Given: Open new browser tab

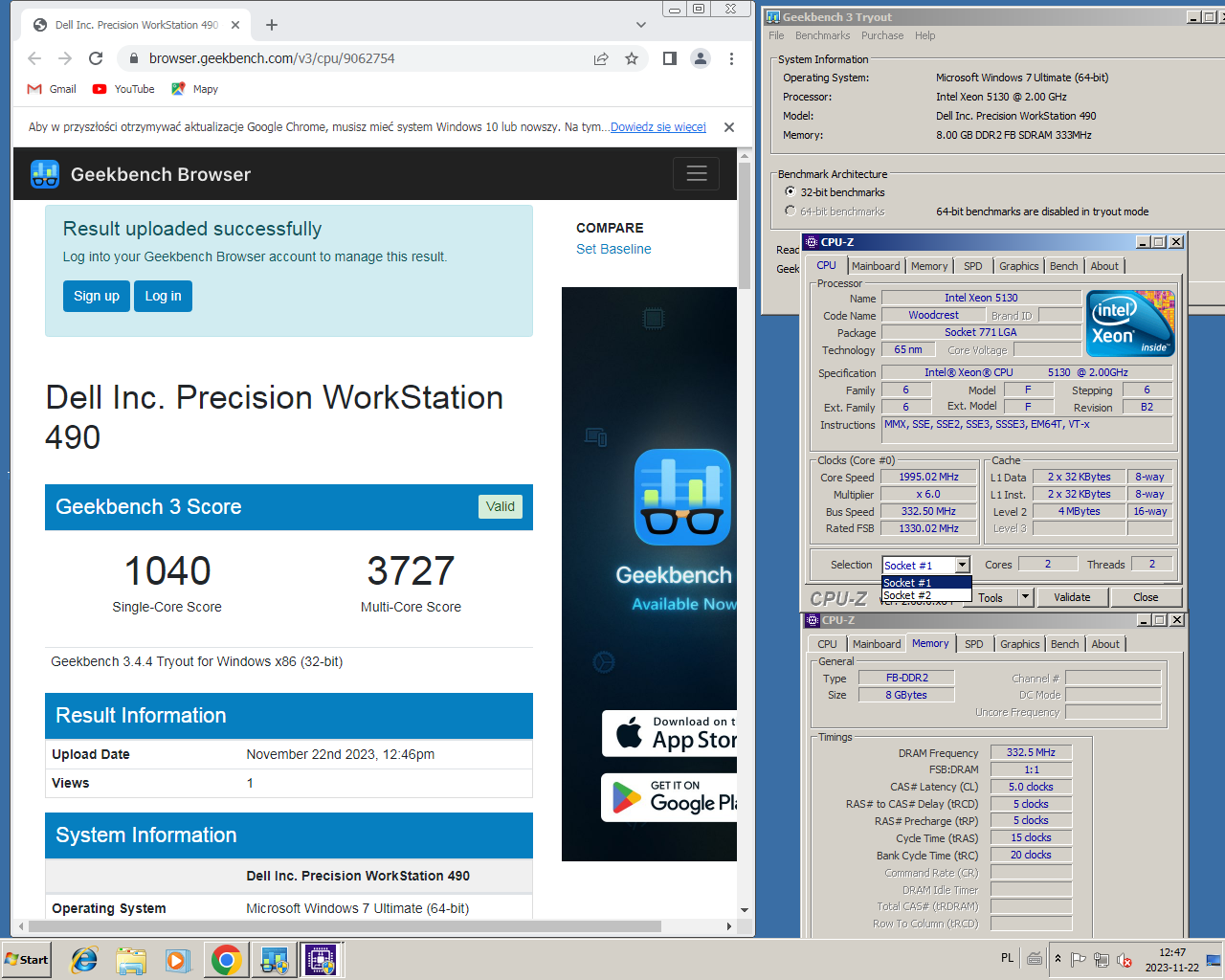Looking at the screenshot, I should point(272,25).
